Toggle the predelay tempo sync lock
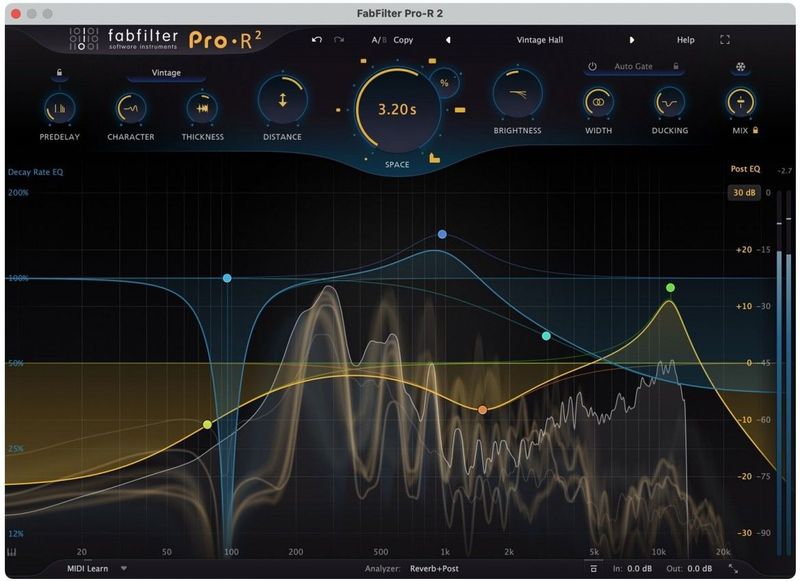Screen dimensions: 800x581 click(x=59, y=73)
